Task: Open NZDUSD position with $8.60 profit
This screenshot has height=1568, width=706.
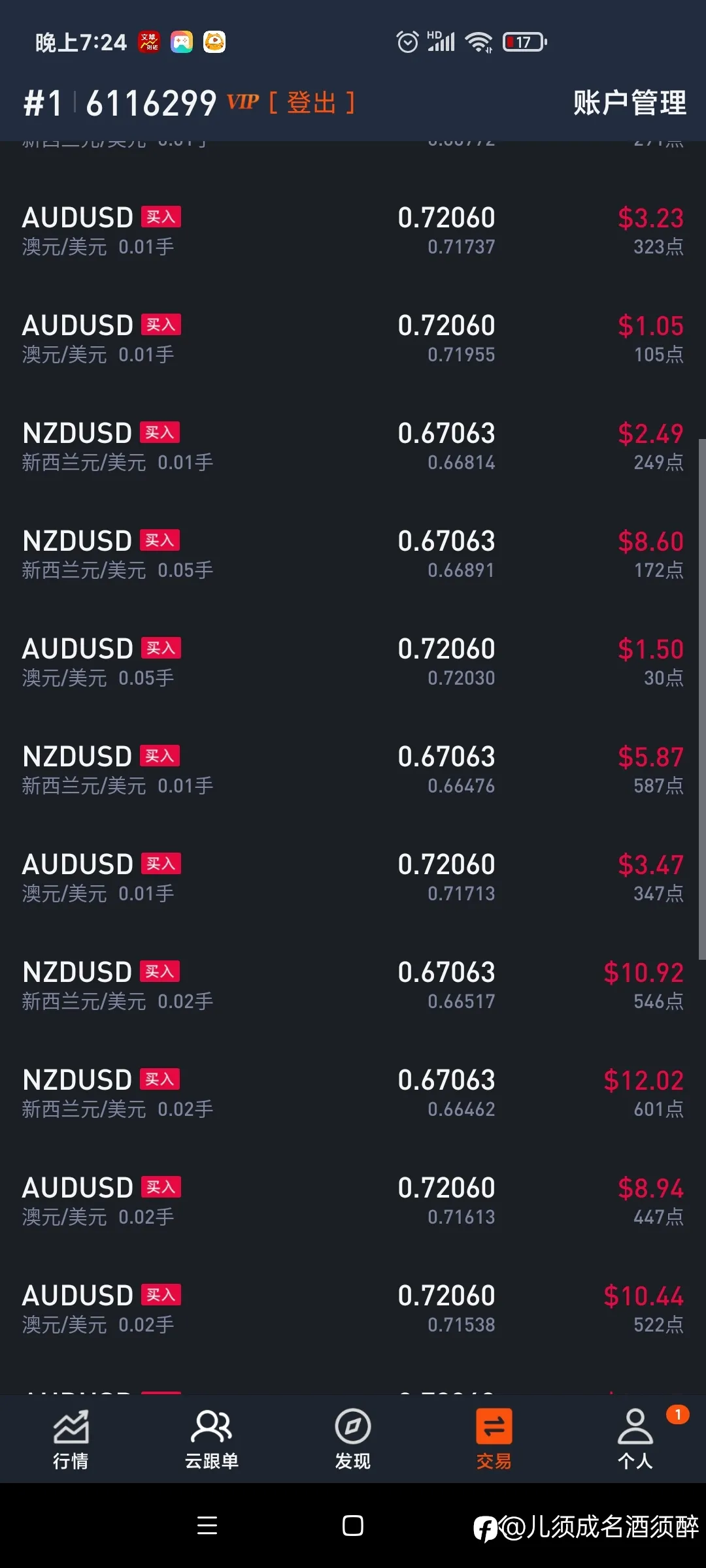Action: click(353, 555)
